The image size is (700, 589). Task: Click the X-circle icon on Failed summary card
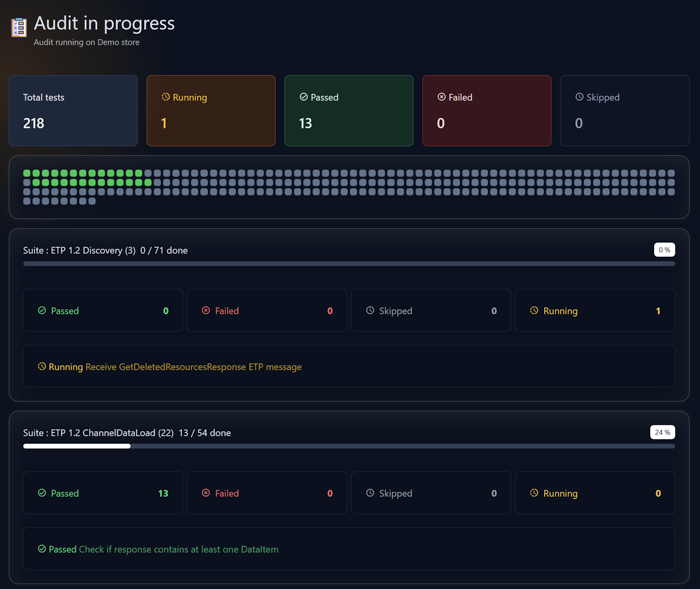pyautogui.click(x=442, y=97)
